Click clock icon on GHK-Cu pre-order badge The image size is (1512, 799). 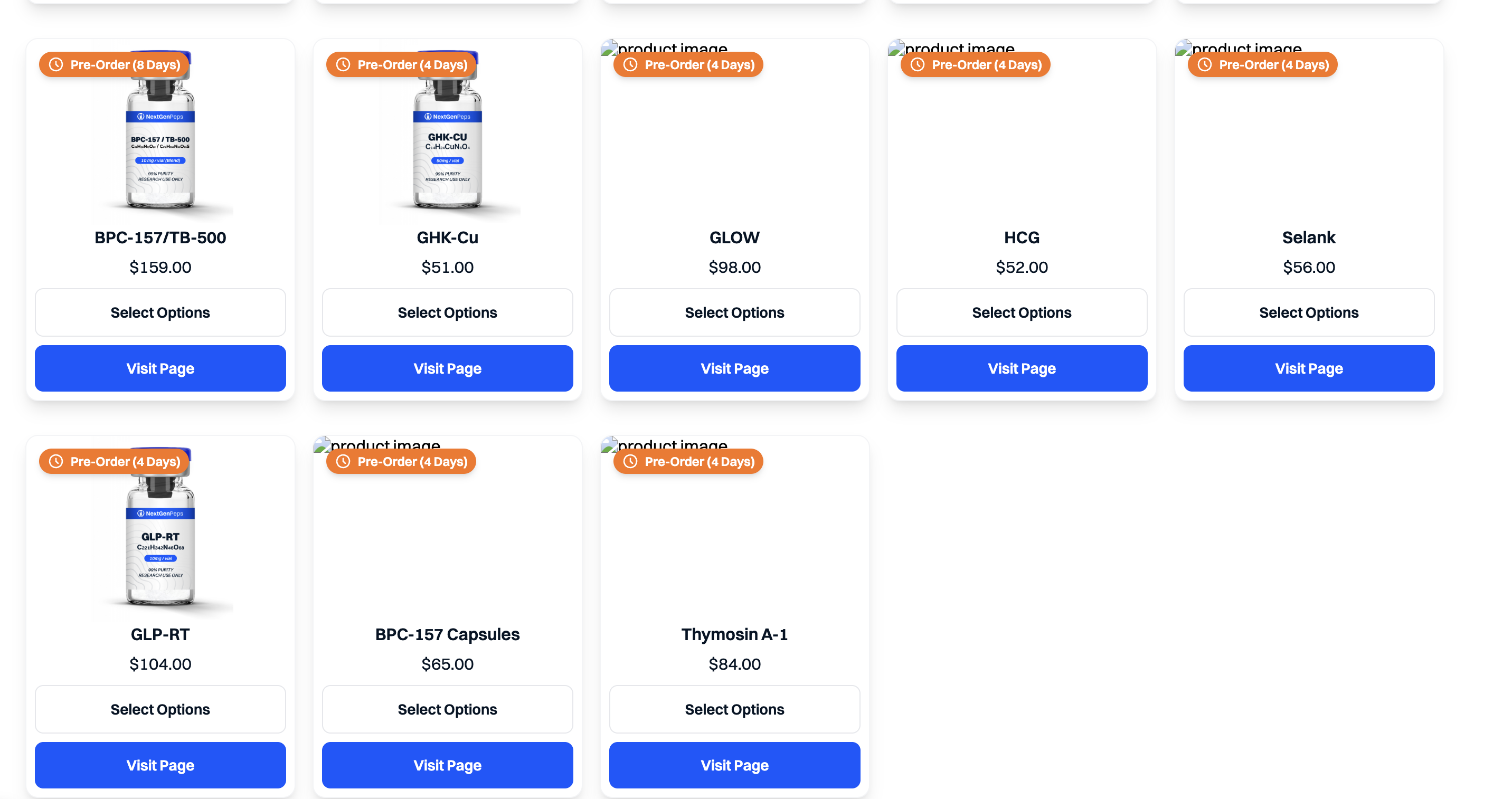tap(343, 64)
